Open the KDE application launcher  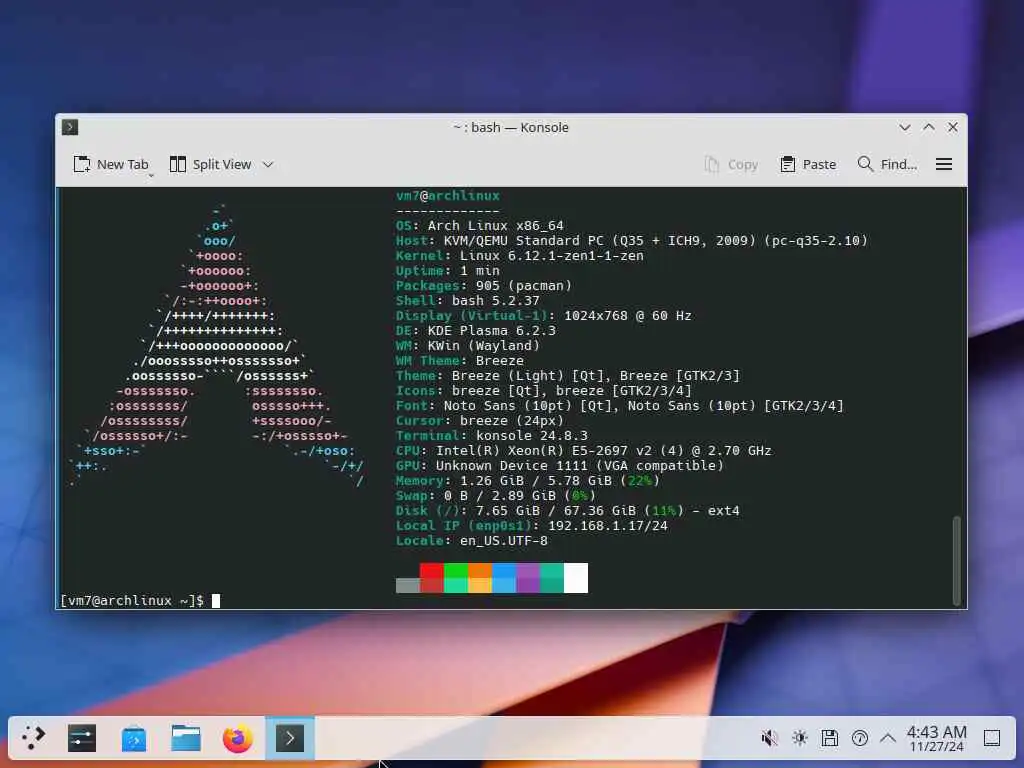pyautogui.click(x=33, y=738)
